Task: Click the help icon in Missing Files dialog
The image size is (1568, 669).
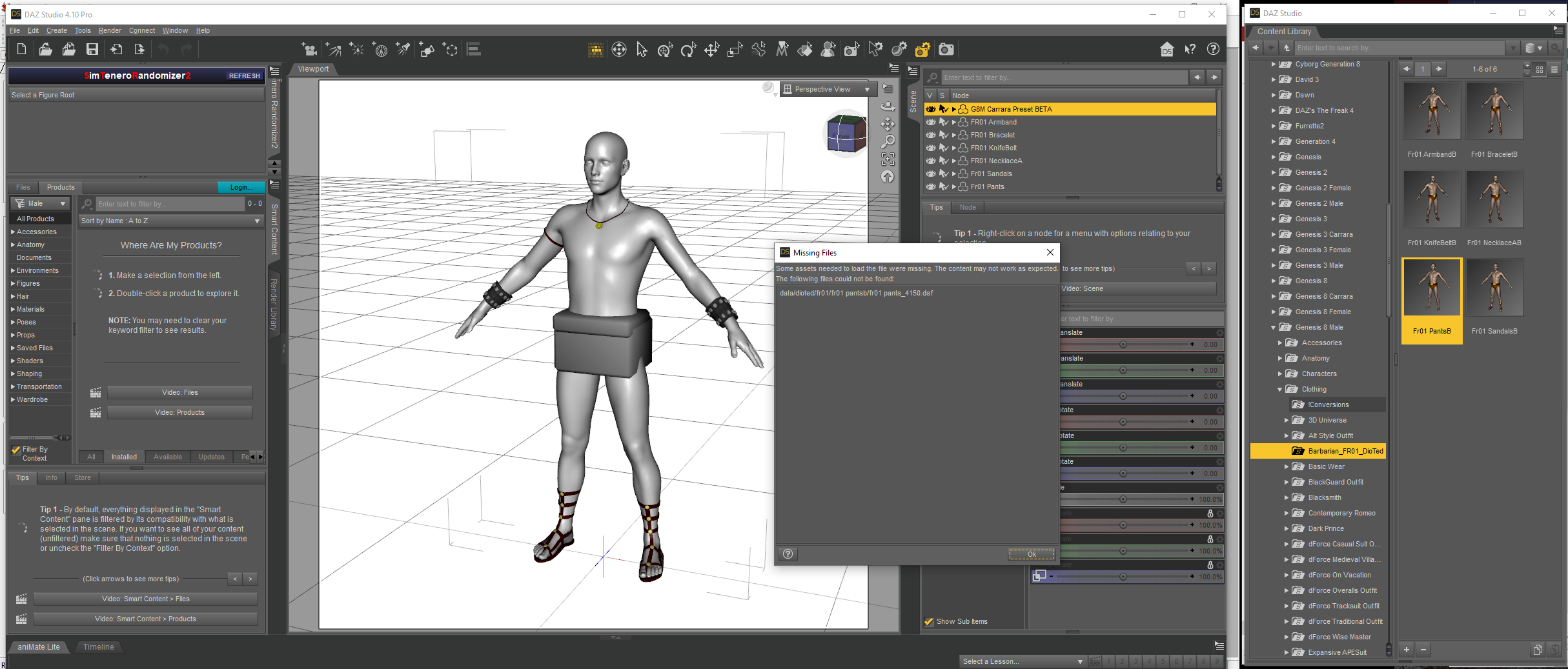Action: click(788, 554)
